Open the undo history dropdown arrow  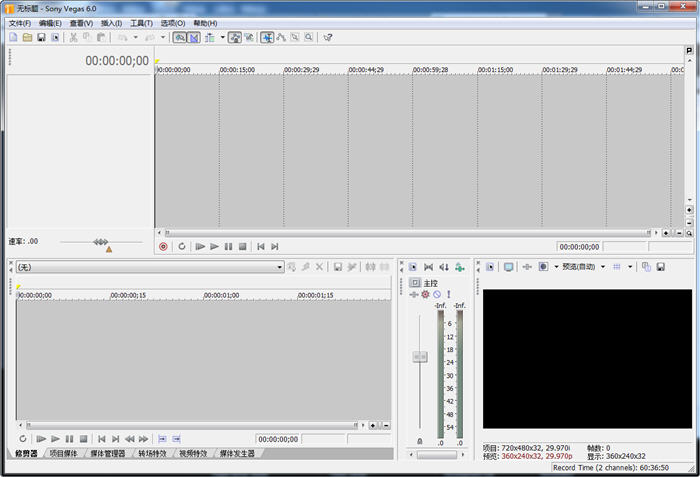134,37
